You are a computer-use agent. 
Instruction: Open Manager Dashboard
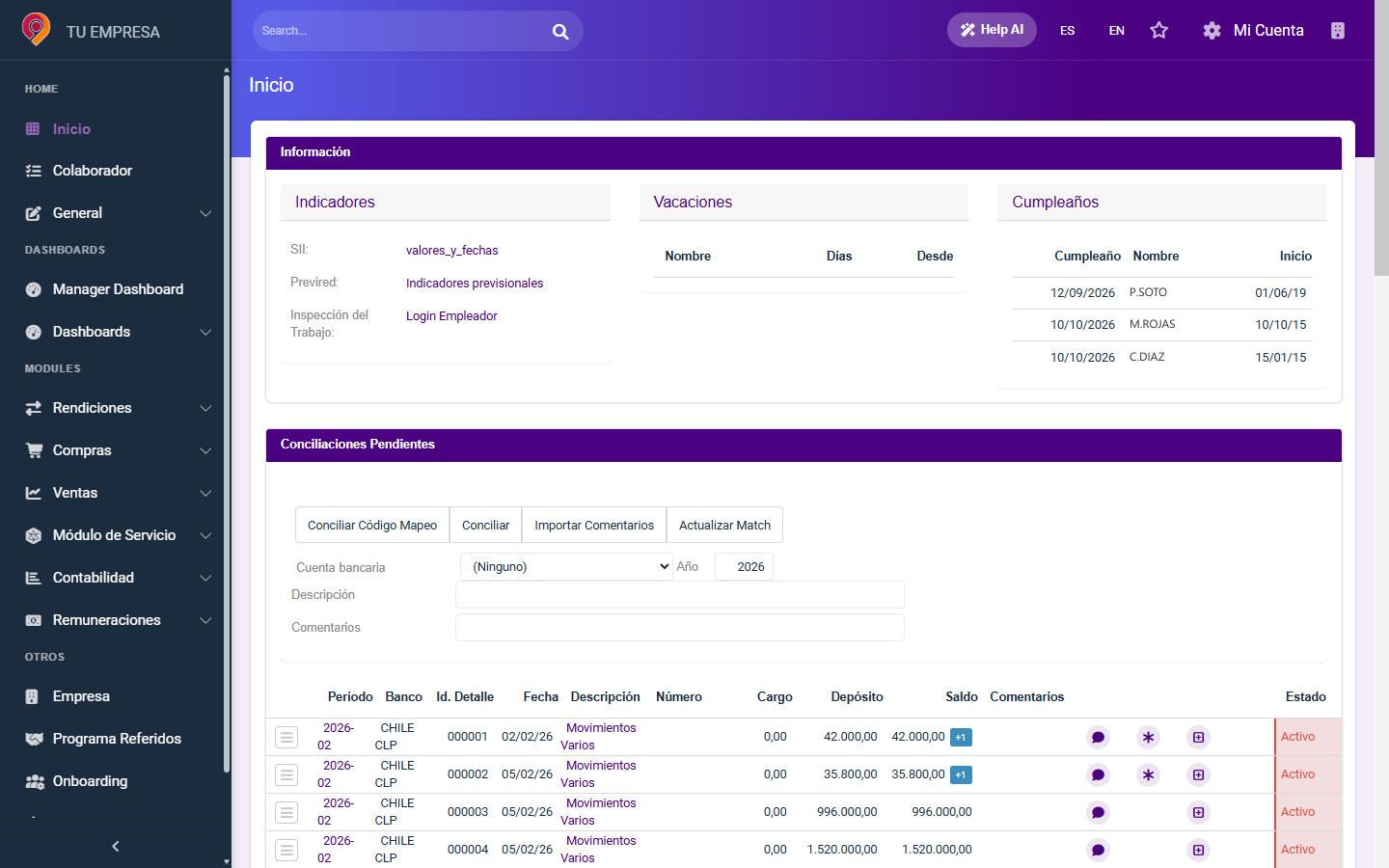click(118, 289)
